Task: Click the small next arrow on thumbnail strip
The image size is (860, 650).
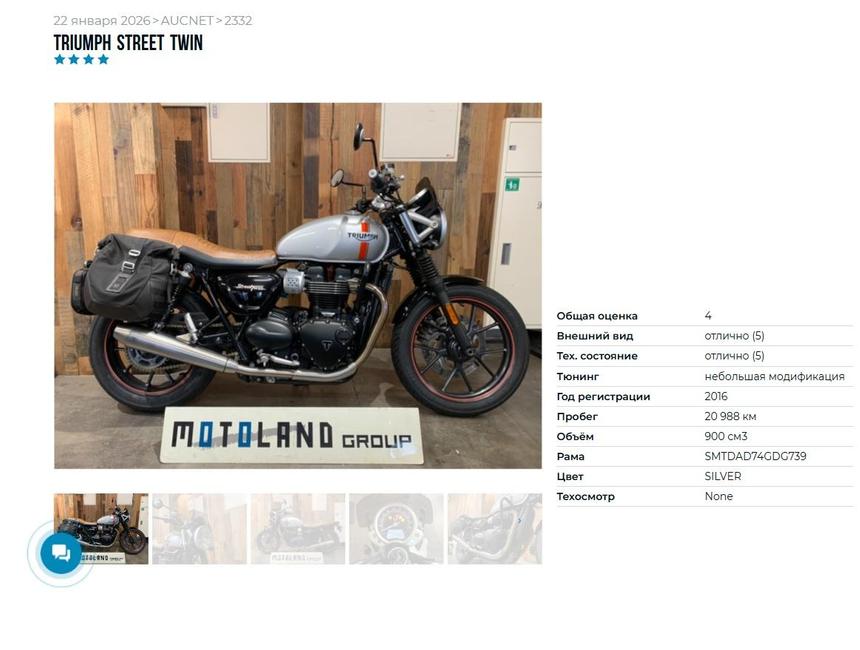Action: [519, 521]
